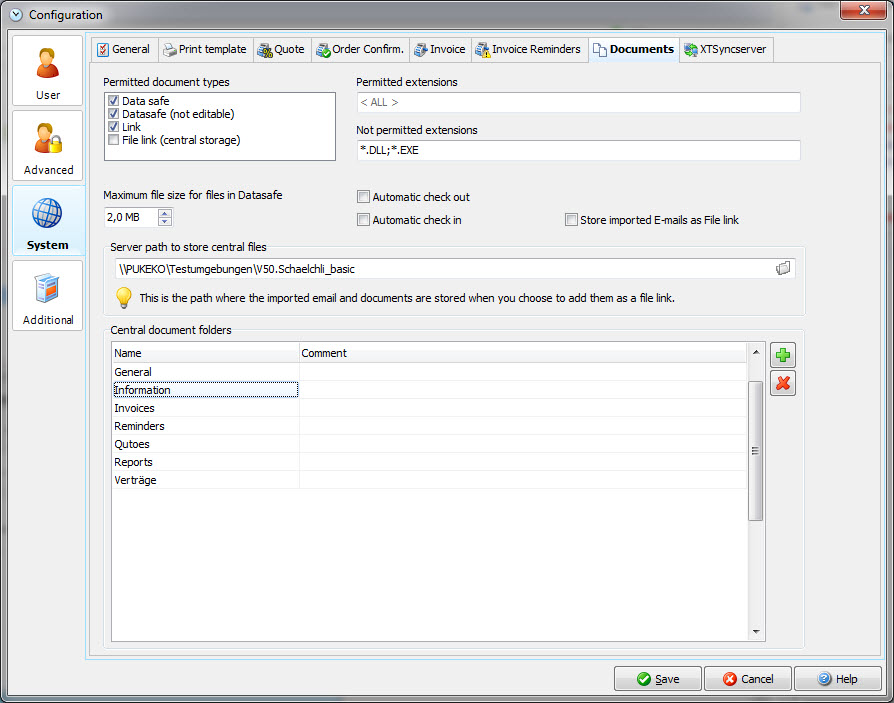This screenshot has height=703, width=894.
Task: Collapse the Configuration window title icon
Action: click(15, 15)
